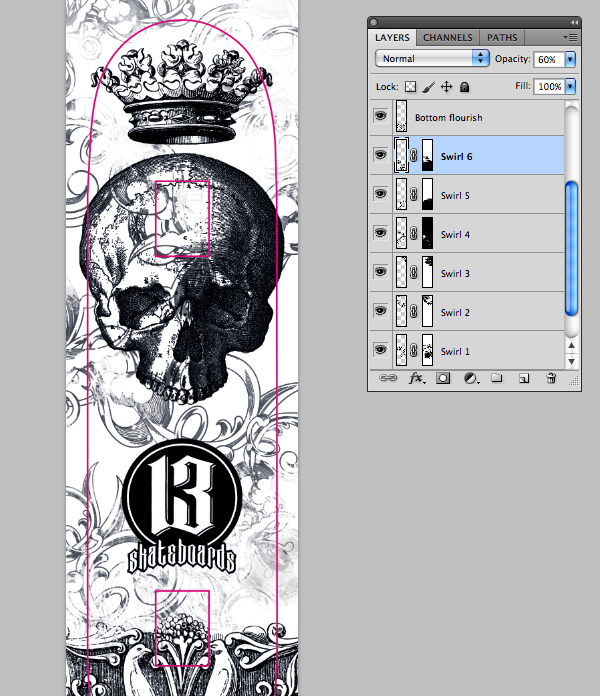Select the Swirl 2 layer thumbnail
This screenshot has height=696, width=600.
point(401,311)
